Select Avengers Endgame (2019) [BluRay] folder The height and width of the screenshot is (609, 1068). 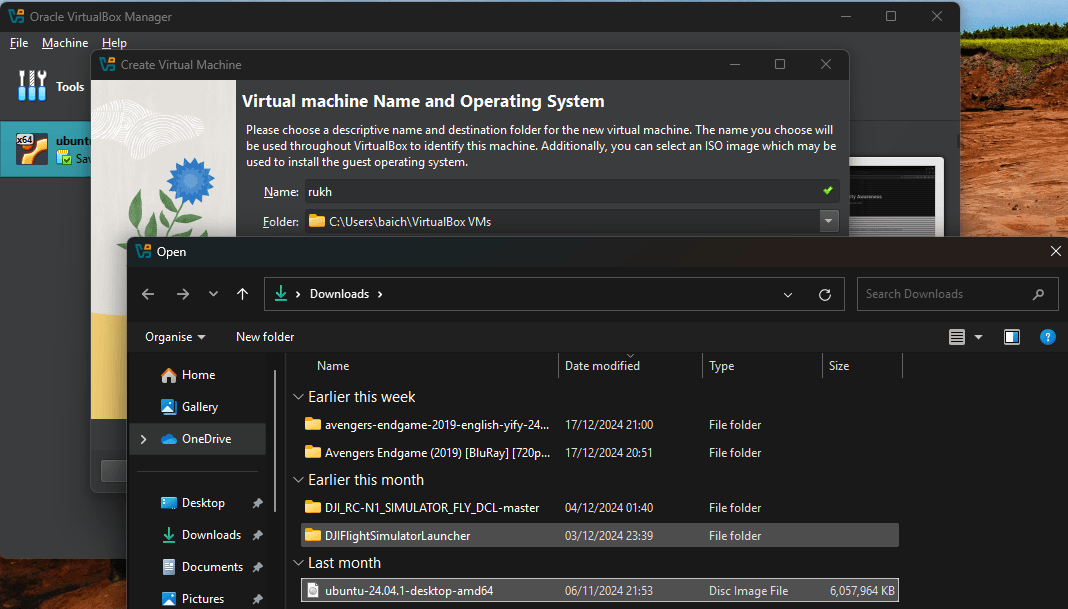[x=599, y=452]
